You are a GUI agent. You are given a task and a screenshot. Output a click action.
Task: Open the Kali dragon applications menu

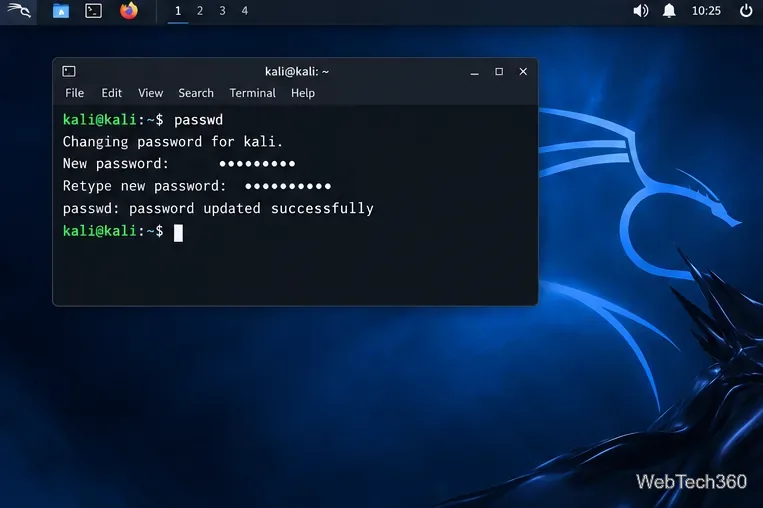[18, 11]
